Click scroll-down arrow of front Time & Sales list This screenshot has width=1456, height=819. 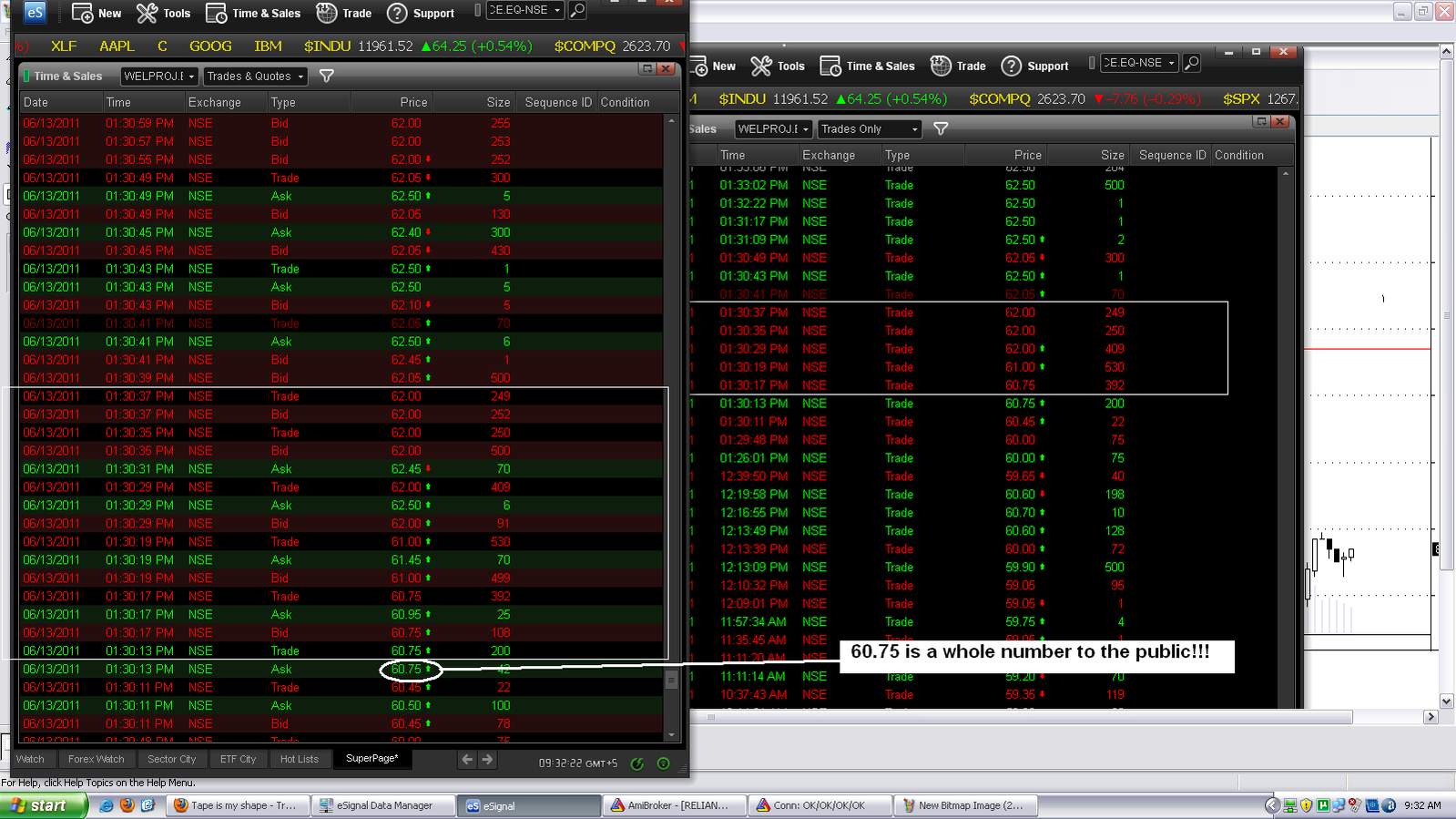click(x=672, y=734)
